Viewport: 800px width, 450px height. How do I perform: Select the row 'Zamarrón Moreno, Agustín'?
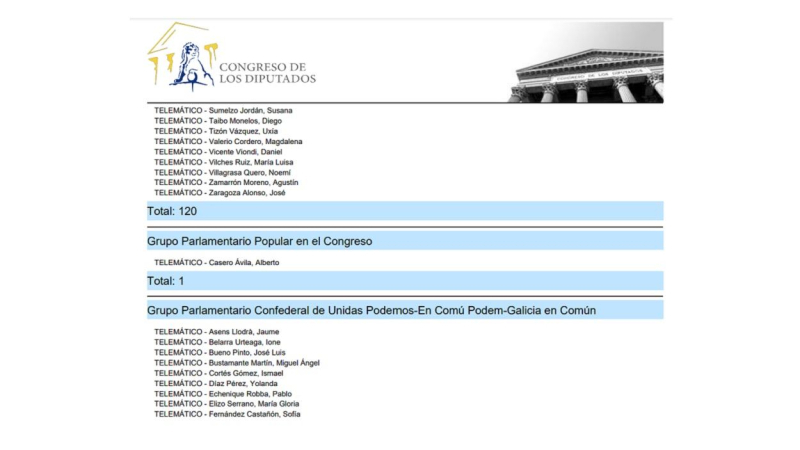pyautogui.click(x=227, y=182)
